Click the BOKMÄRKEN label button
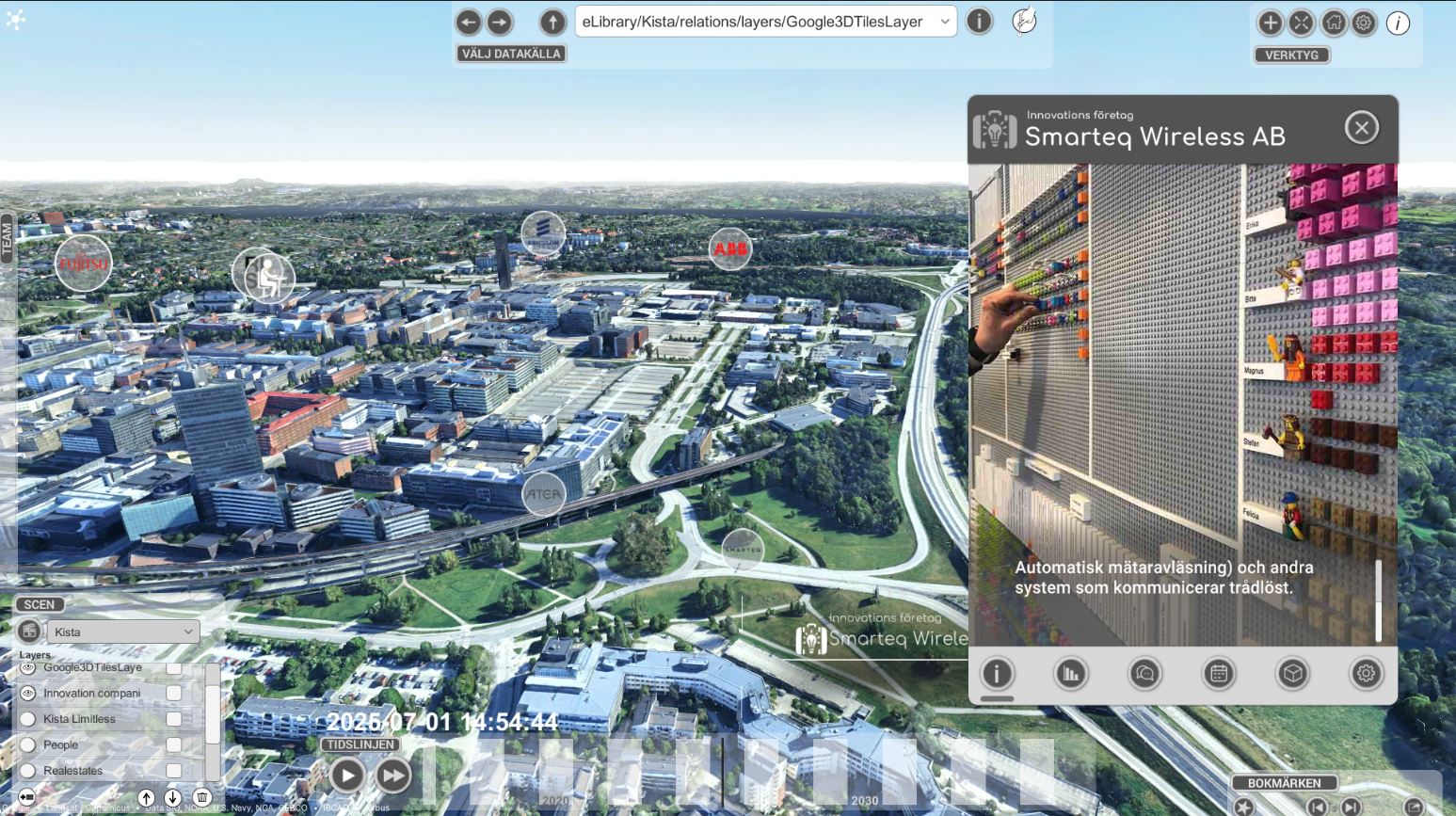This screenshot has height=816, width=1456. click(1284, 783)
